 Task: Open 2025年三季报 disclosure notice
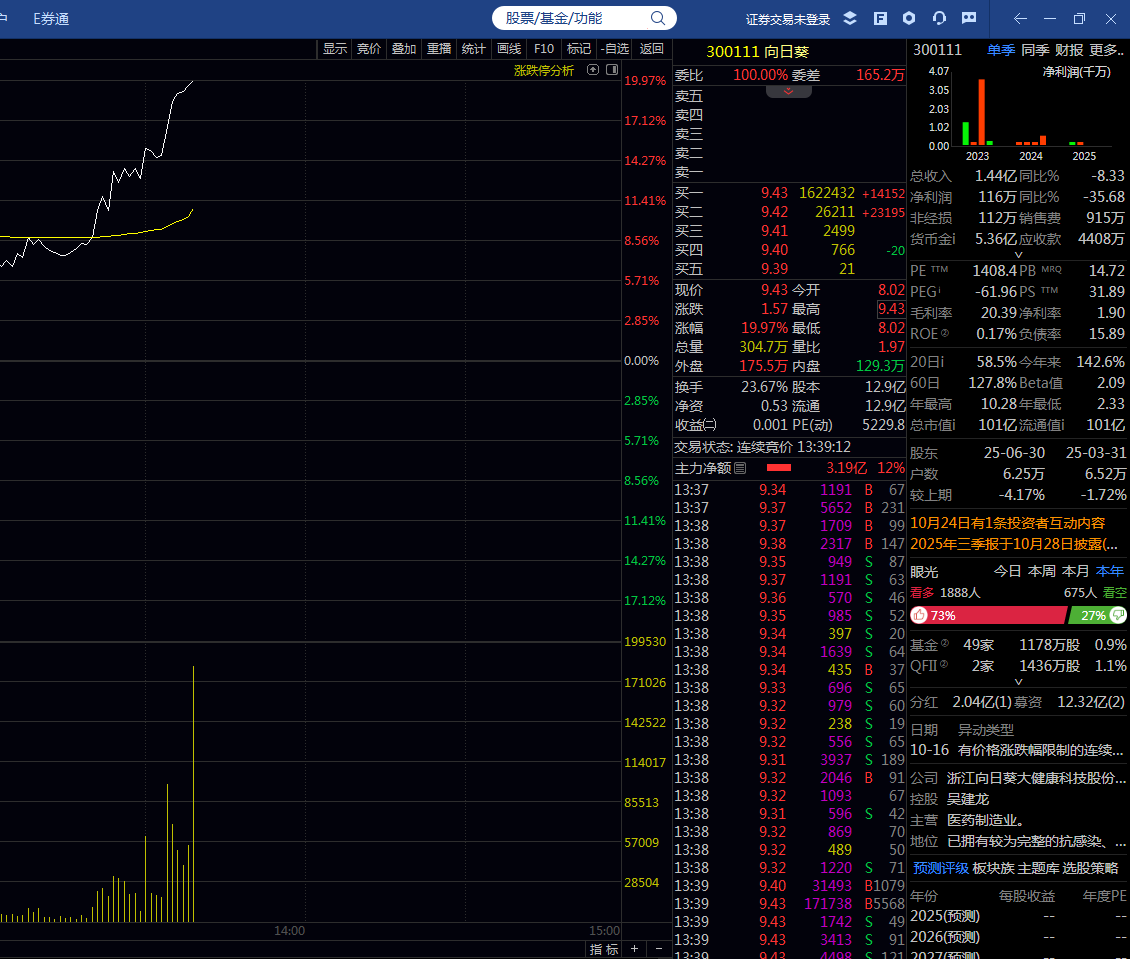click(1015, 544)
